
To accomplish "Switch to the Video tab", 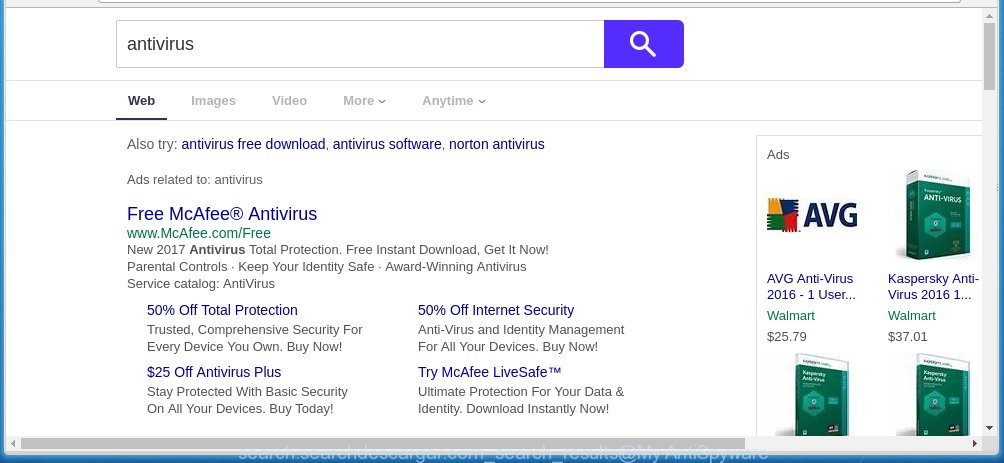I will tap(289, 101).
